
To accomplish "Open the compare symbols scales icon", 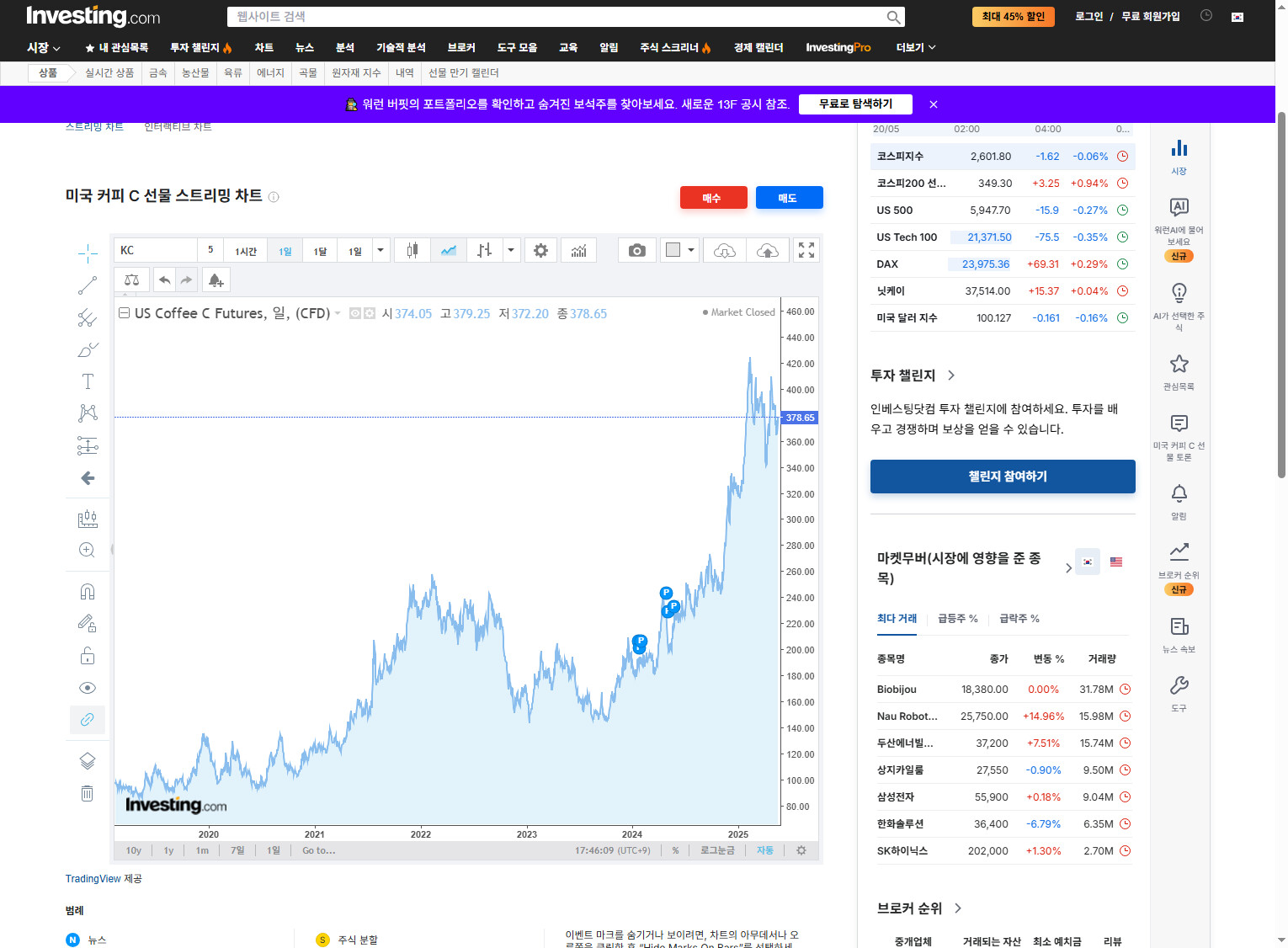I will [x=132, y=280].
